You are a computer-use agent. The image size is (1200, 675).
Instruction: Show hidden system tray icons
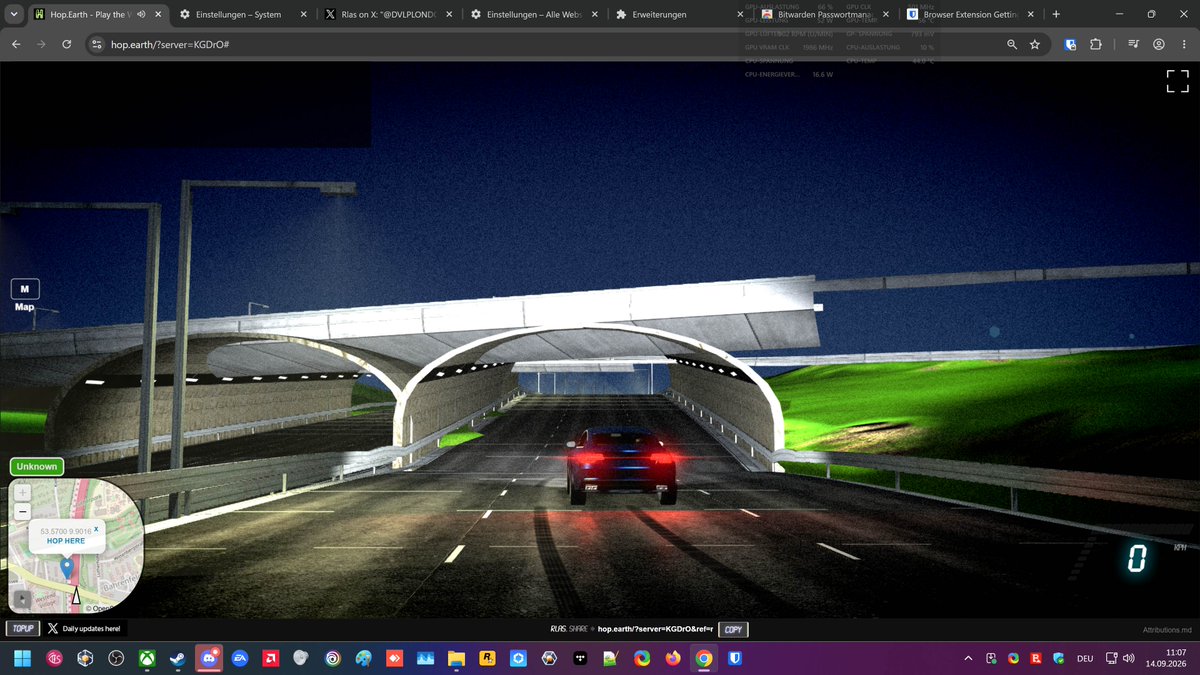967,659
